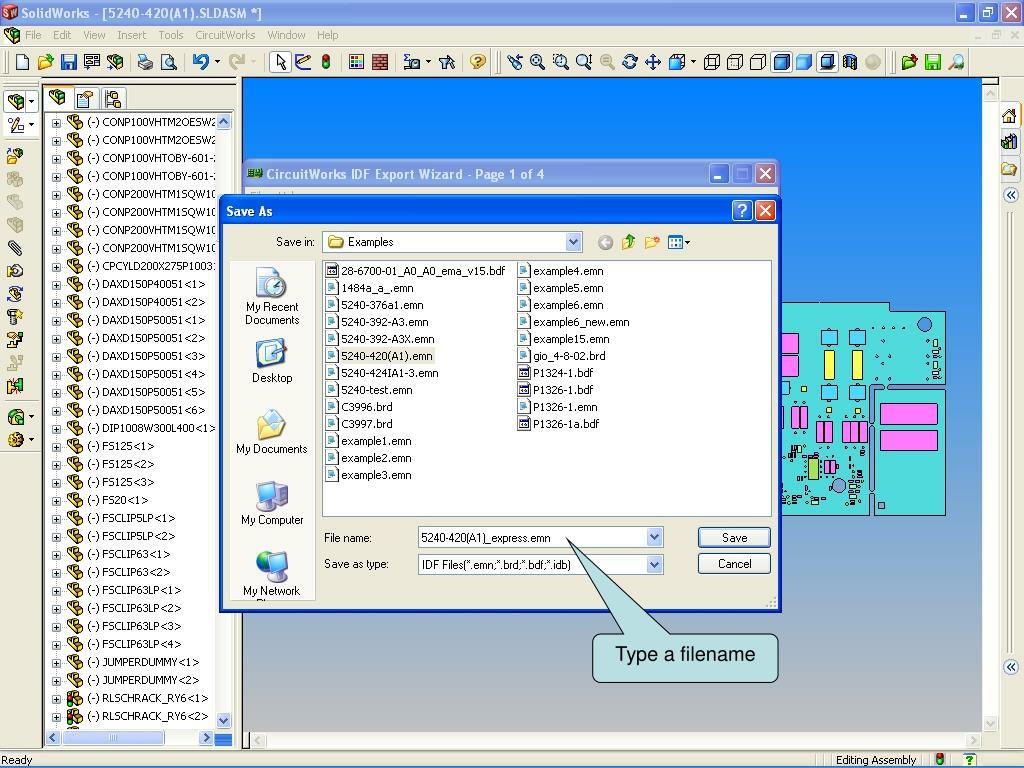Open the View Orientation dropdown arrow
This screenshot has height=768, width=1024.
(x=693, y=62)
